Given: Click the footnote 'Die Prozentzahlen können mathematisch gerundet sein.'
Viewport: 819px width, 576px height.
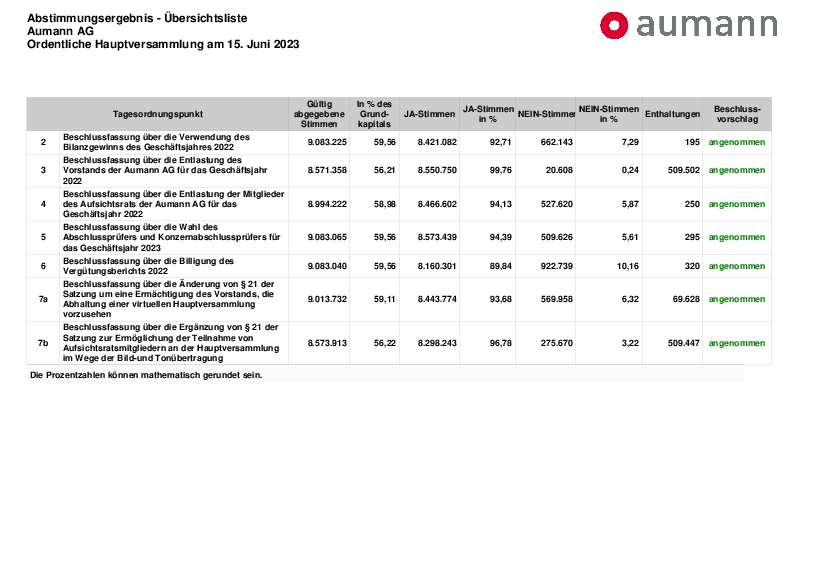Looking at the screenshot, I should (146, 375).
